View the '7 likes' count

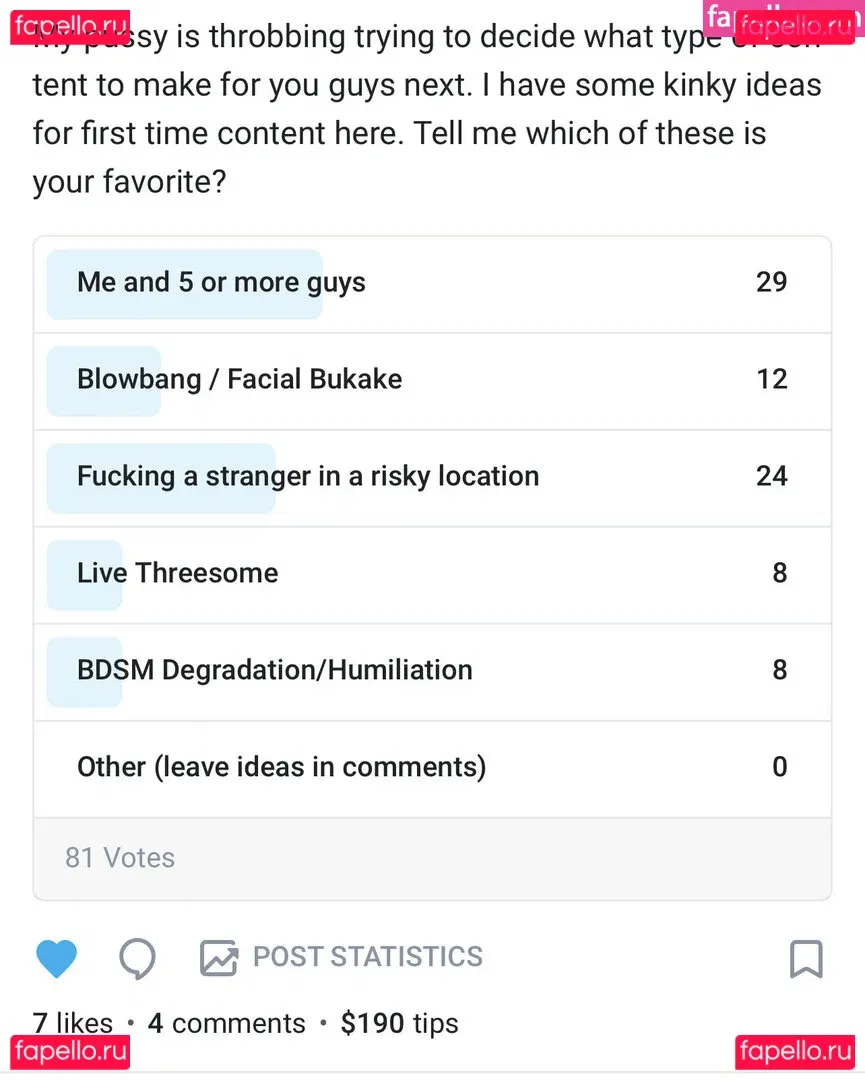73,1023
